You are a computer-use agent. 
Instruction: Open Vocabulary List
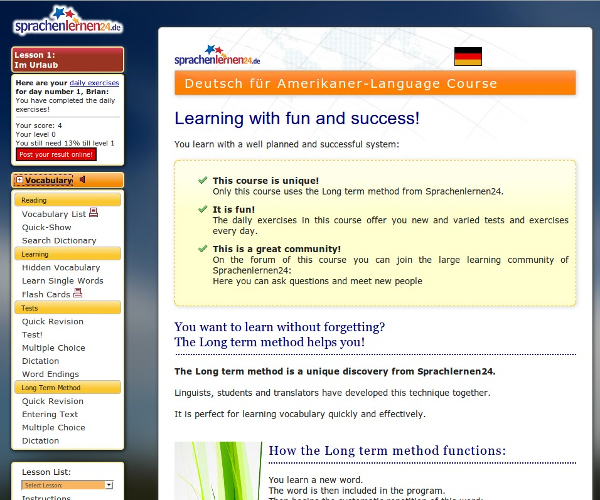(x=54, y=214)
